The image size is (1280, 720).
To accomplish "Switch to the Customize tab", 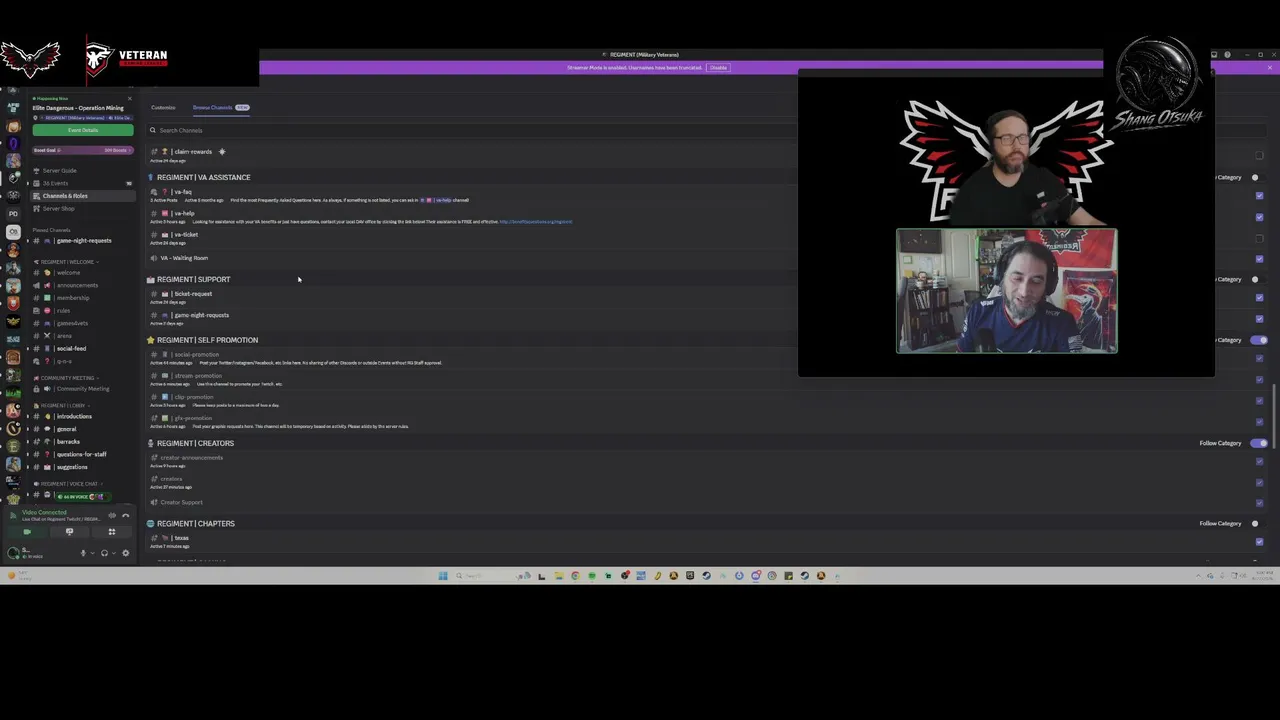I will (x=163, y=107).
